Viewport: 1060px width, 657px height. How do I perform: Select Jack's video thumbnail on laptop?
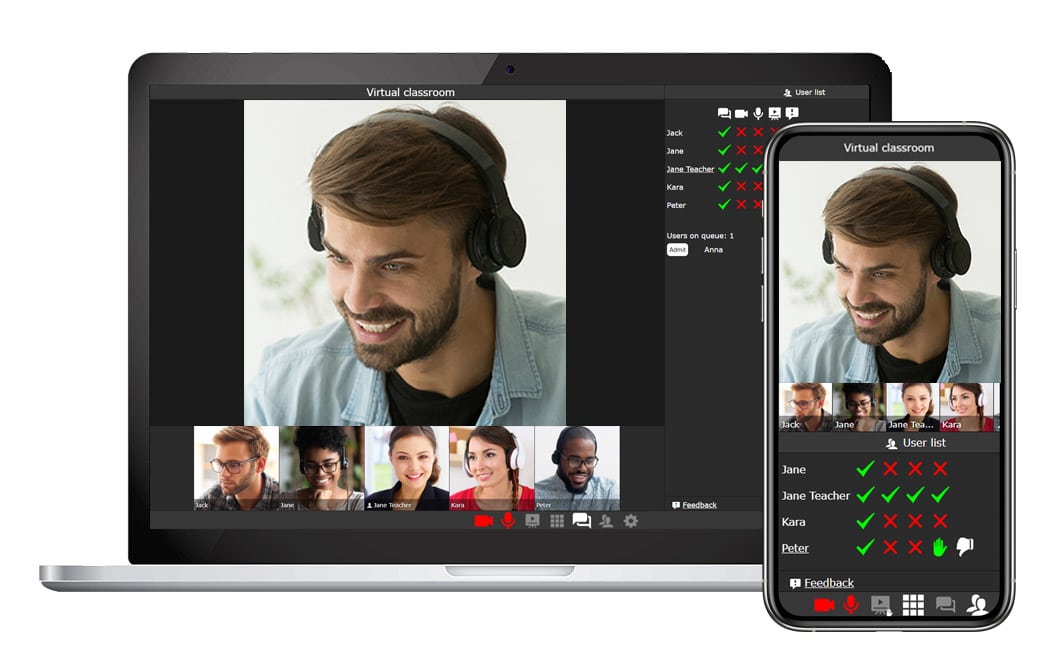pyautogui.click(x=236, y=468)
